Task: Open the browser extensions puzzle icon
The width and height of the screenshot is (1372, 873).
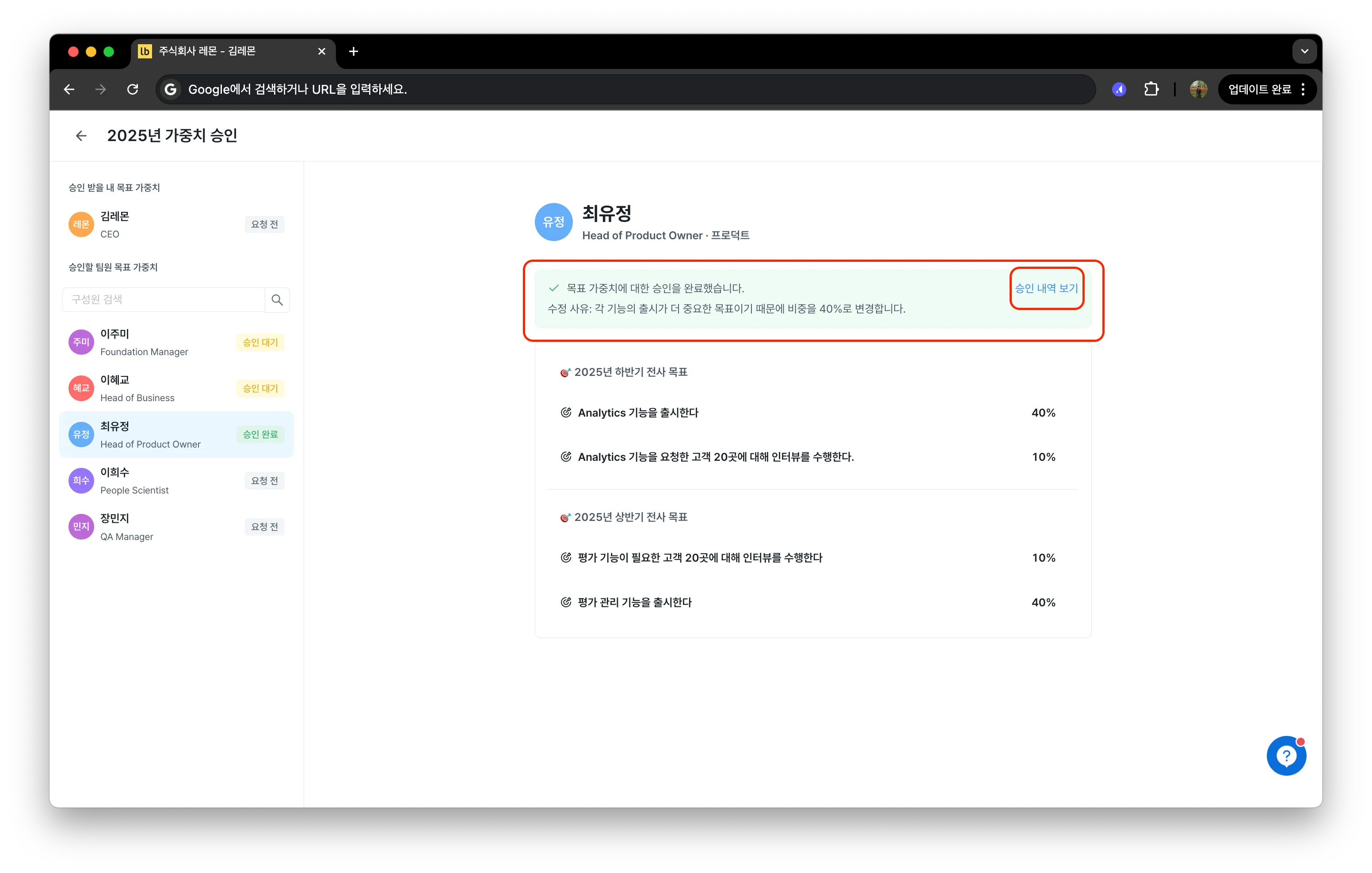Action: point(1151,89)
